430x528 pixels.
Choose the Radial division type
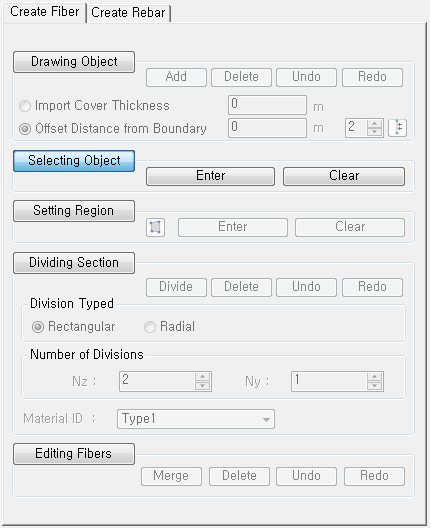click(150, 327)
